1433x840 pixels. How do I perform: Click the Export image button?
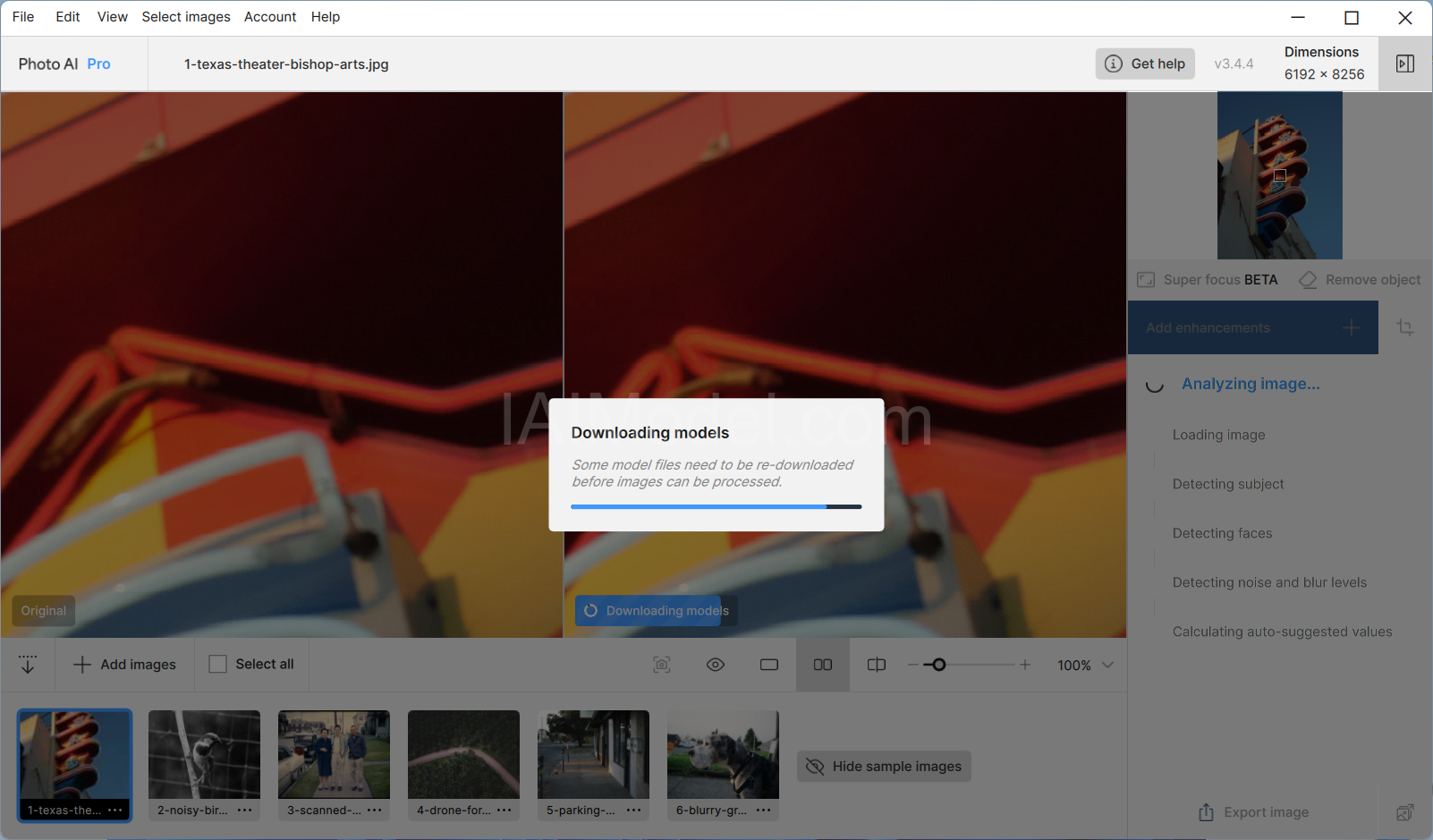(1253, 812)
